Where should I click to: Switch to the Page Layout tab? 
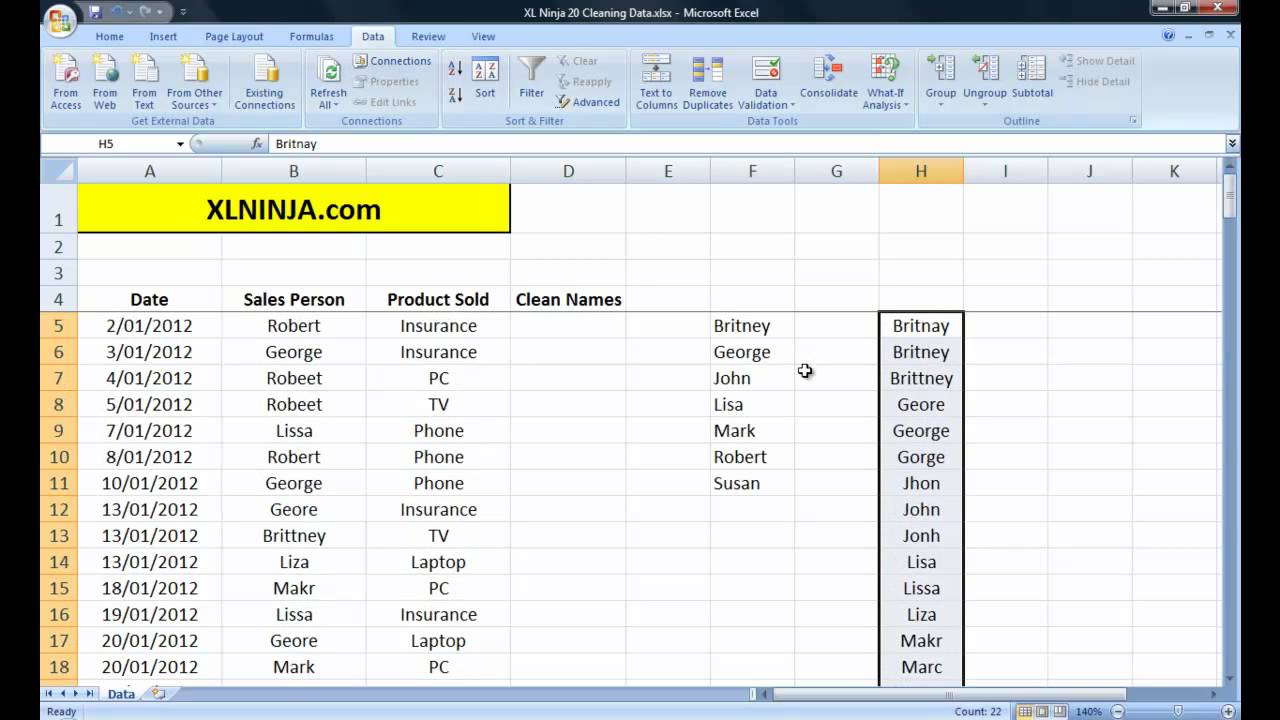click(x=234, y=37)
